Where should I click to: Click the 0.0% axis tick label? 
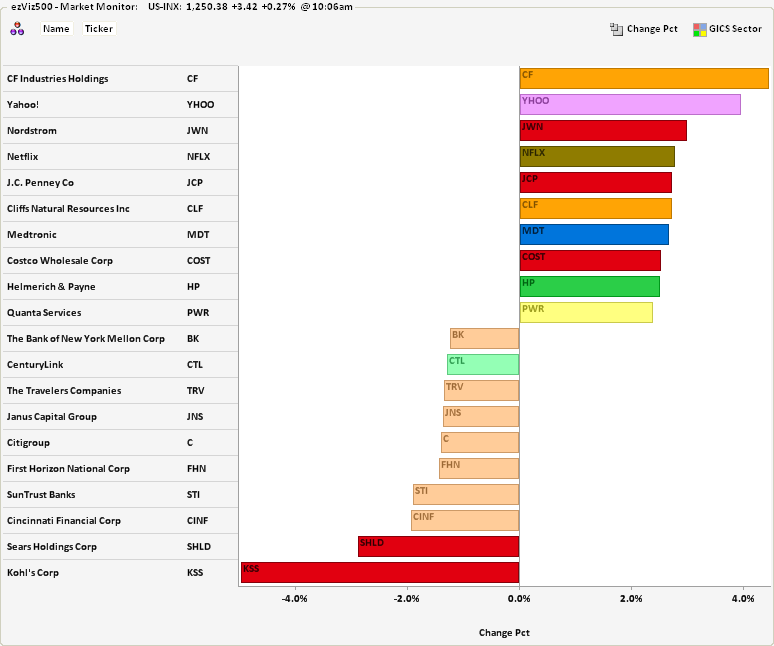pyautogui.click(x=519, y=599)
